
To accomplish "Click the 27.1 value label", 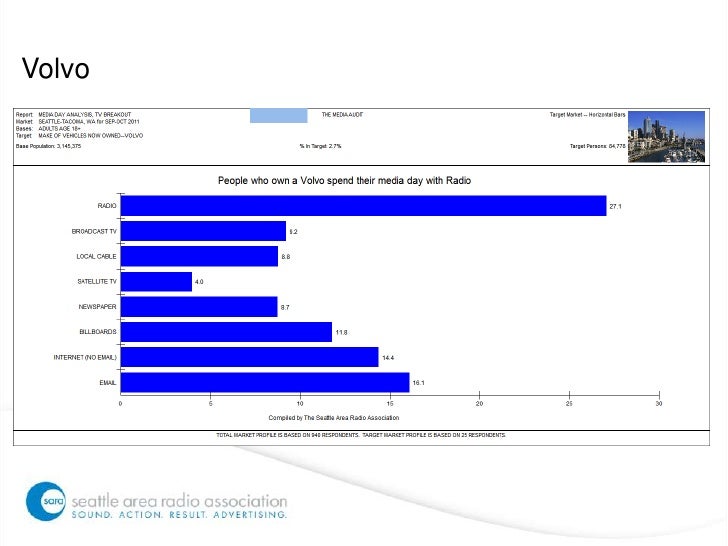I will click(615, 207).
